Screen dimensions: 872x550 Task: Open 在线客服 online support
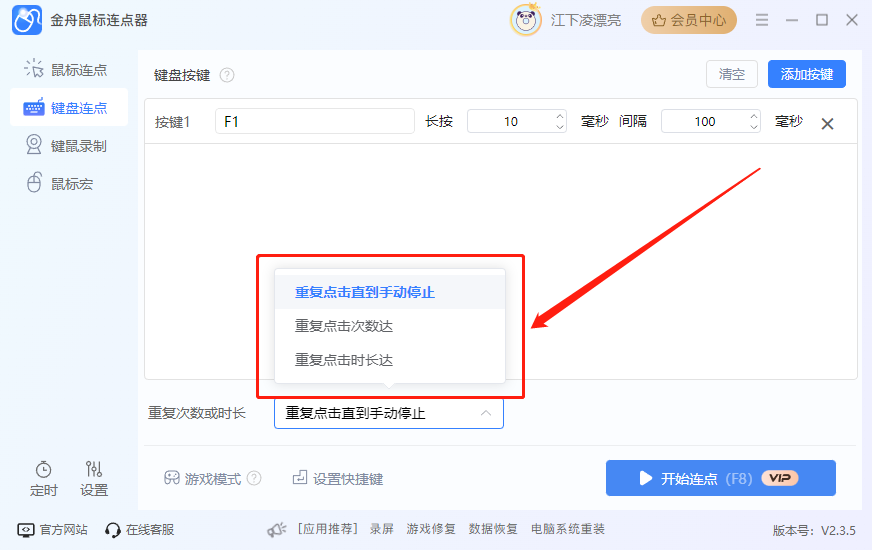click(x=140, y=529)
